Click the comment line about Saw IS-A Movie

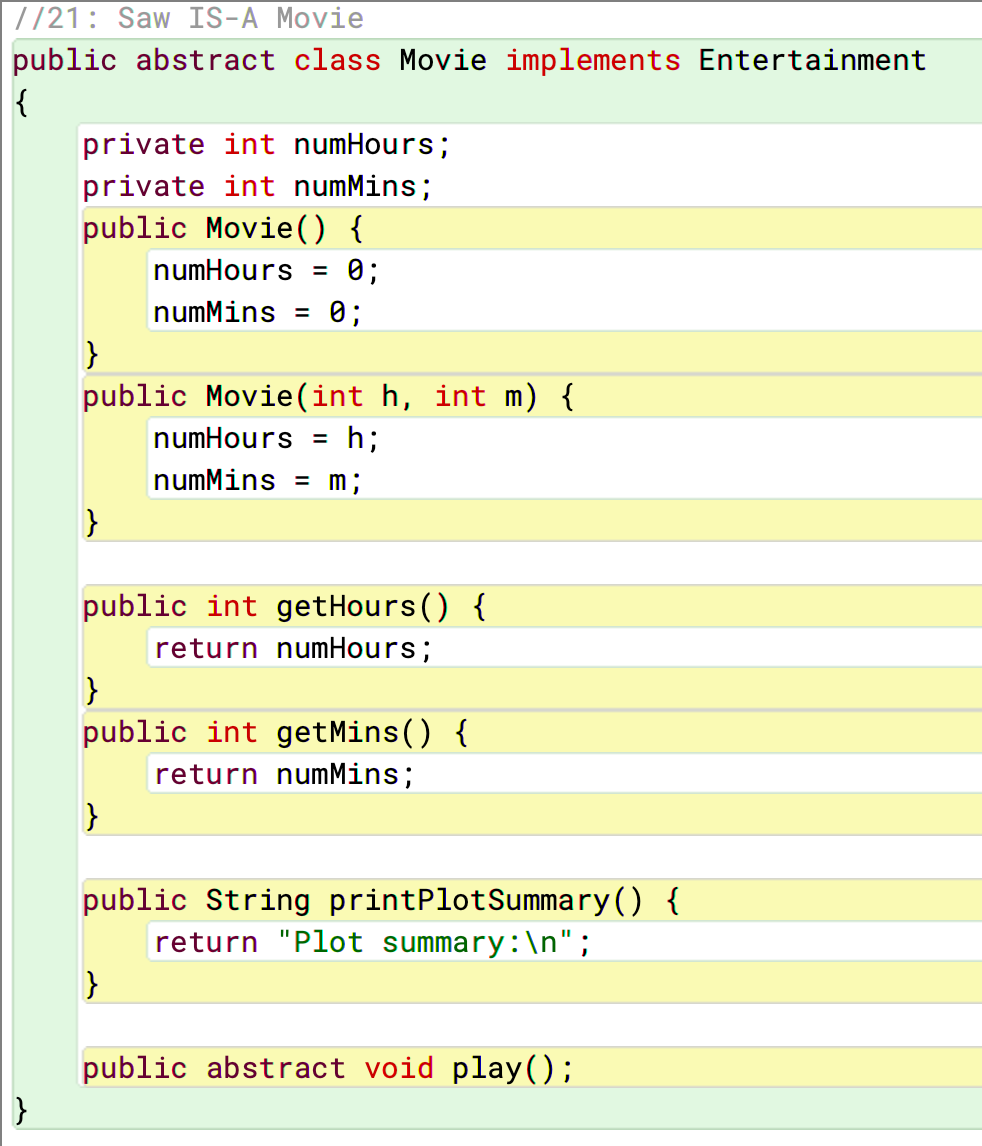tap(189, 18)
